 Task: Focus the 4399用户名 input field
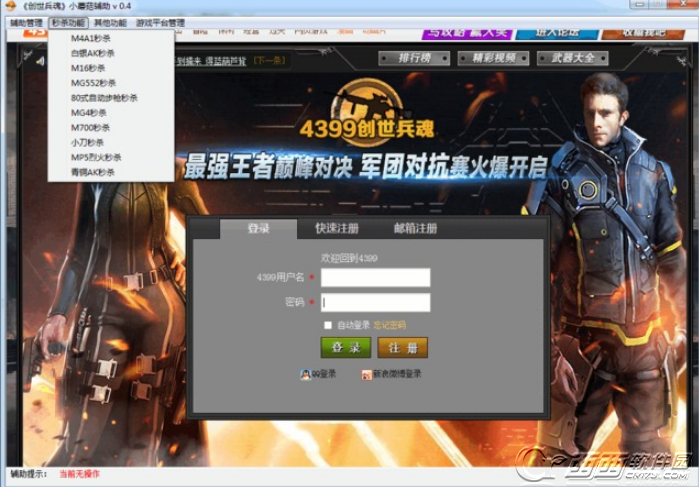click(x=375, y=277)
